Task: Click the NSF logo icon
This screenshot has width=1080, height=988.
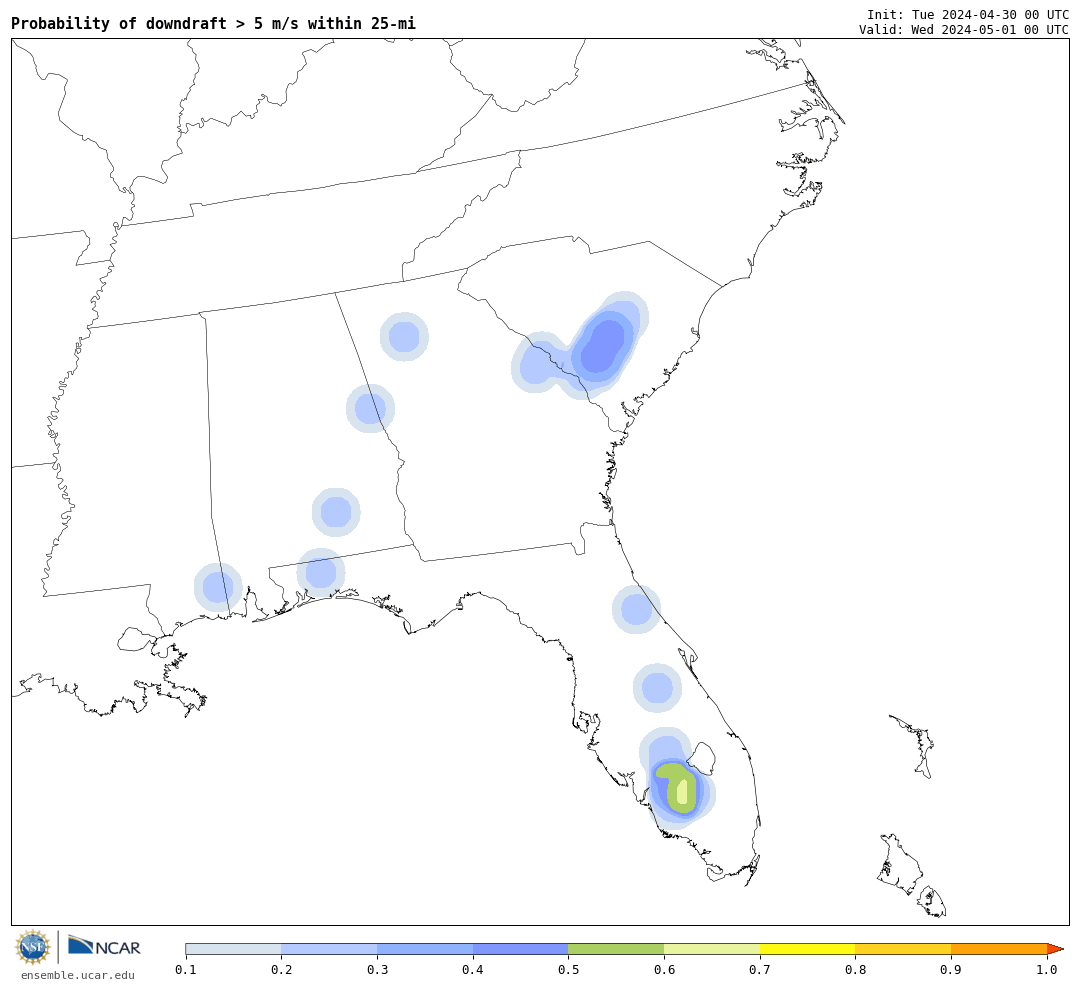Action: pos(32,947)
